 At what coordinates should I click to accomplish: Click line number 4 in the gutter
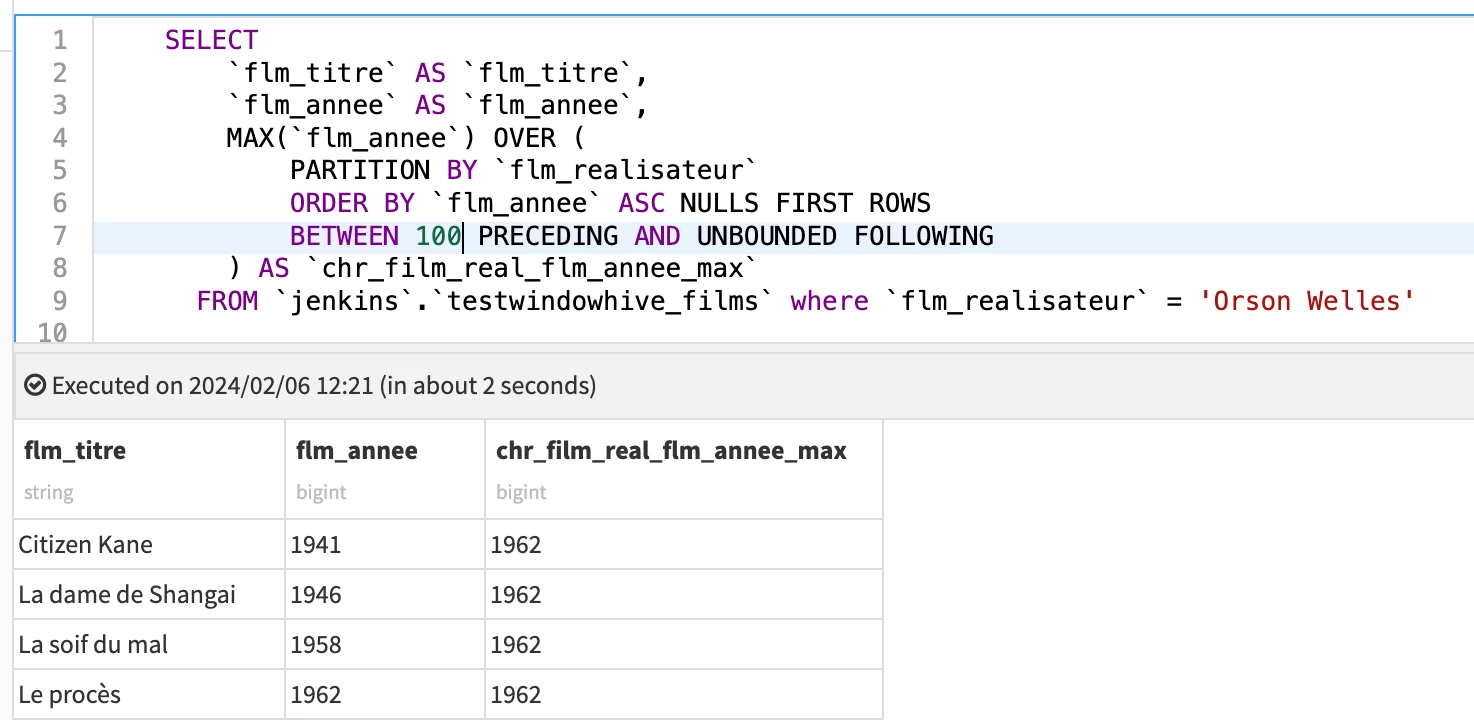pyautogui.click(x=58, y=138)
